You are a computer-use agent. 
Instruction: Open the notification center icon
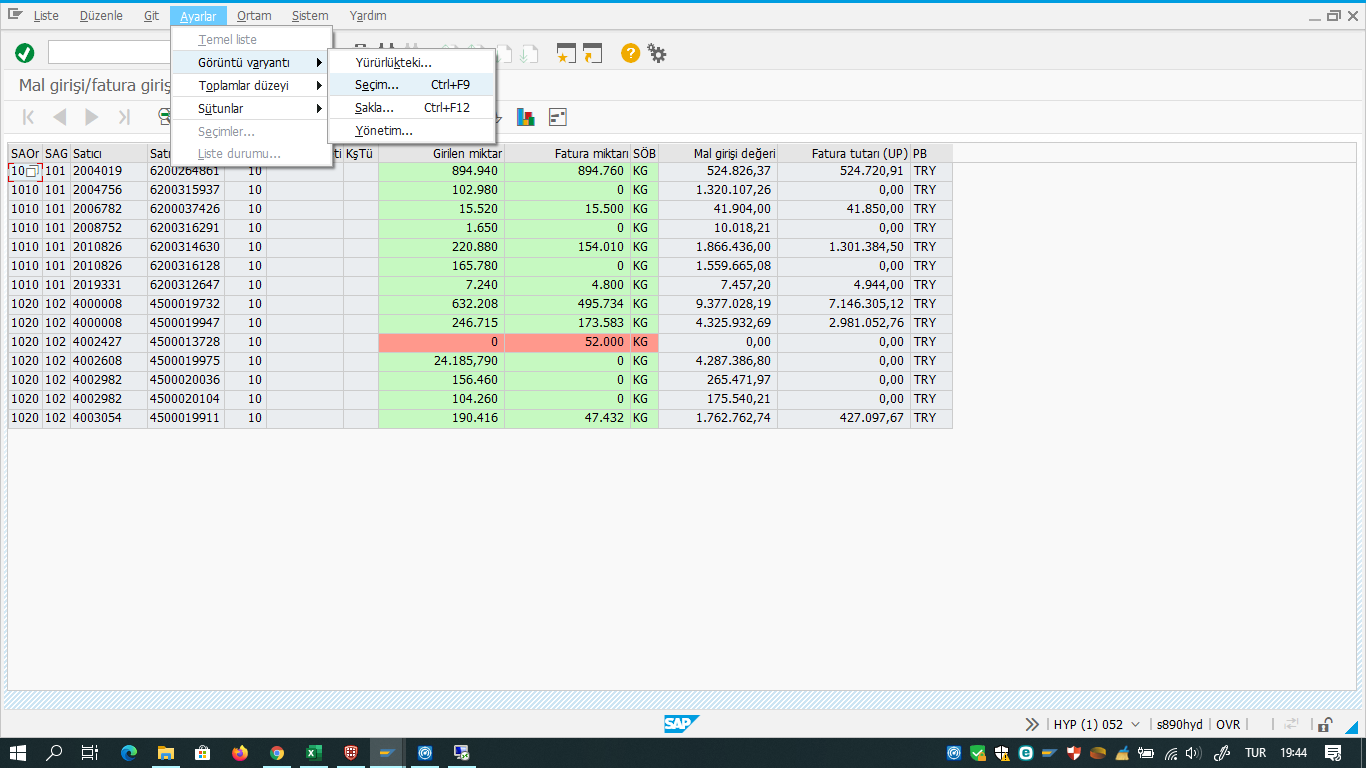coord(1332,753)
